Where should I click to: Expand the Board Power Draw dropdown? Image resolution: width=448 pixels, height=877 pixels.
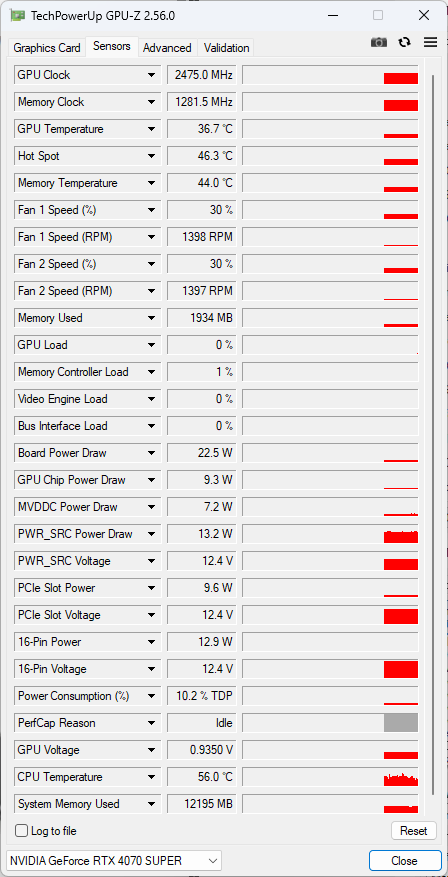(152, 453)
